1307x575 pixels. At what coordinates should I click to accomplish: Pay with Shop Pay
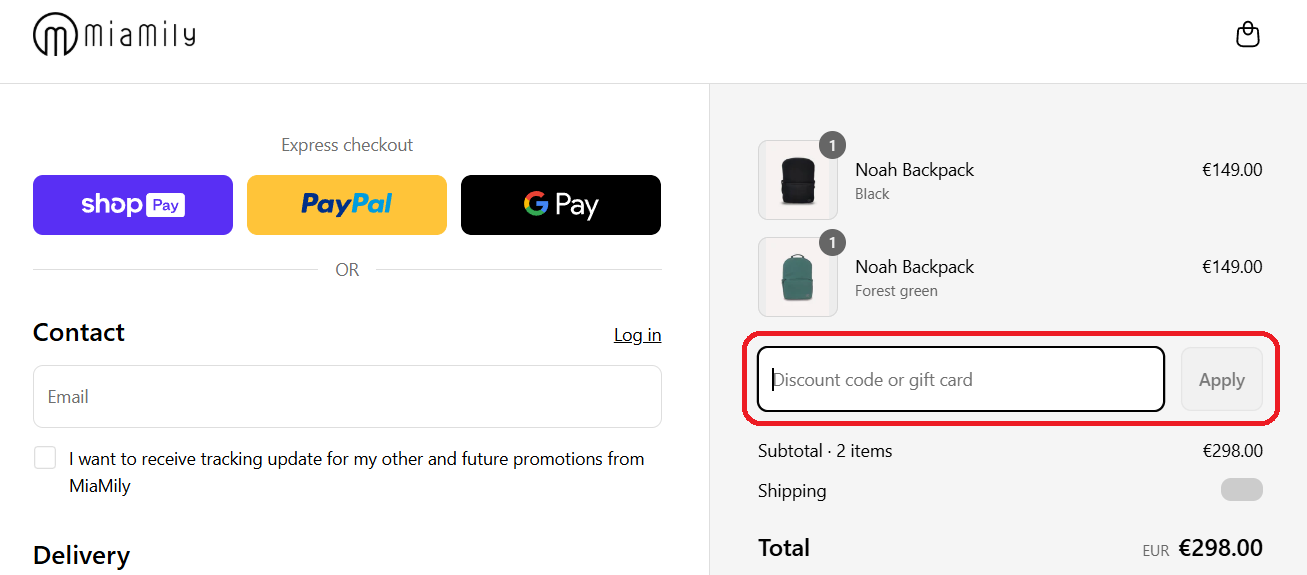point(133,205)
